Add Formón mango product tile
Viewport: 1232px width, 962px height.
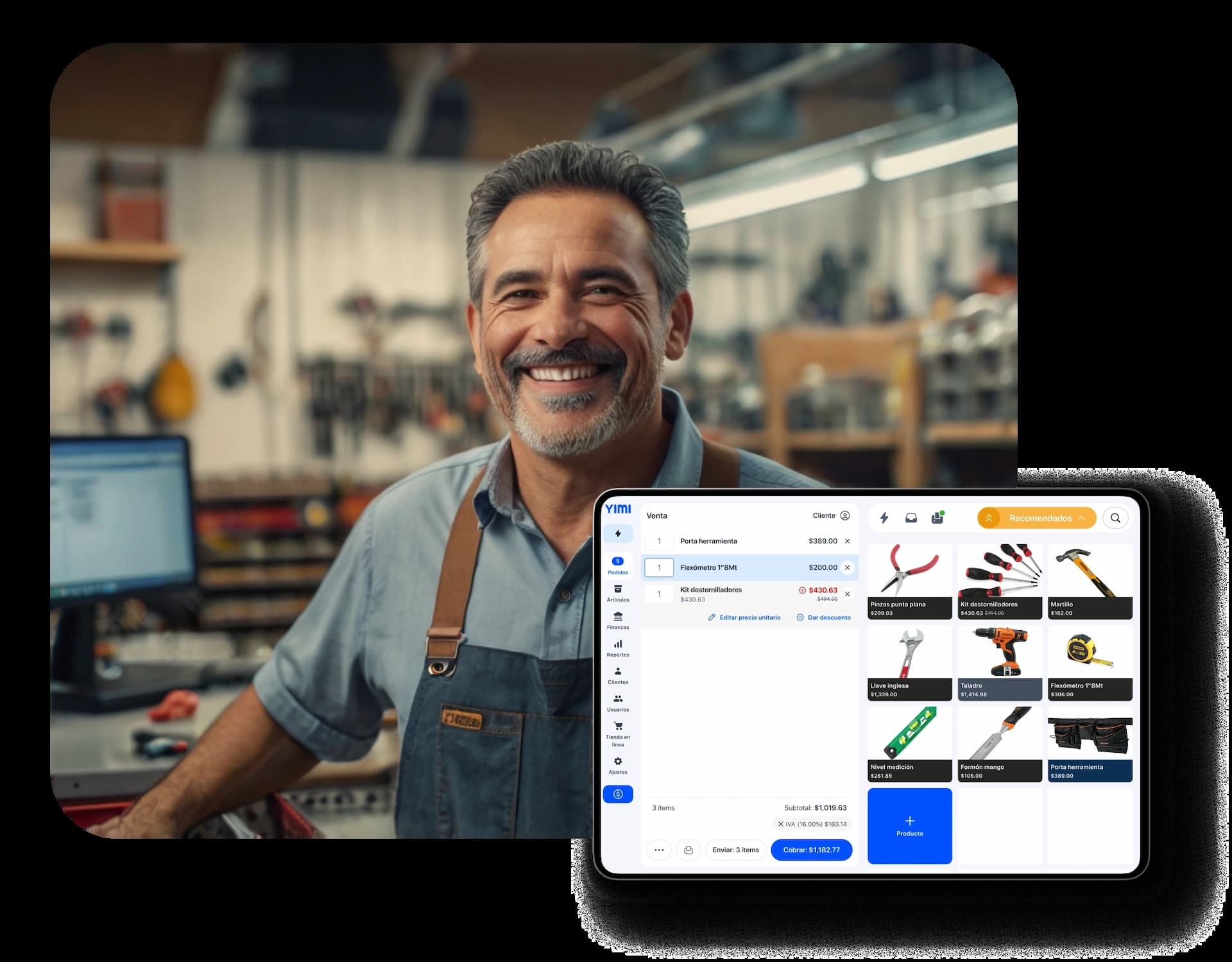click(x=1000, y=744)
